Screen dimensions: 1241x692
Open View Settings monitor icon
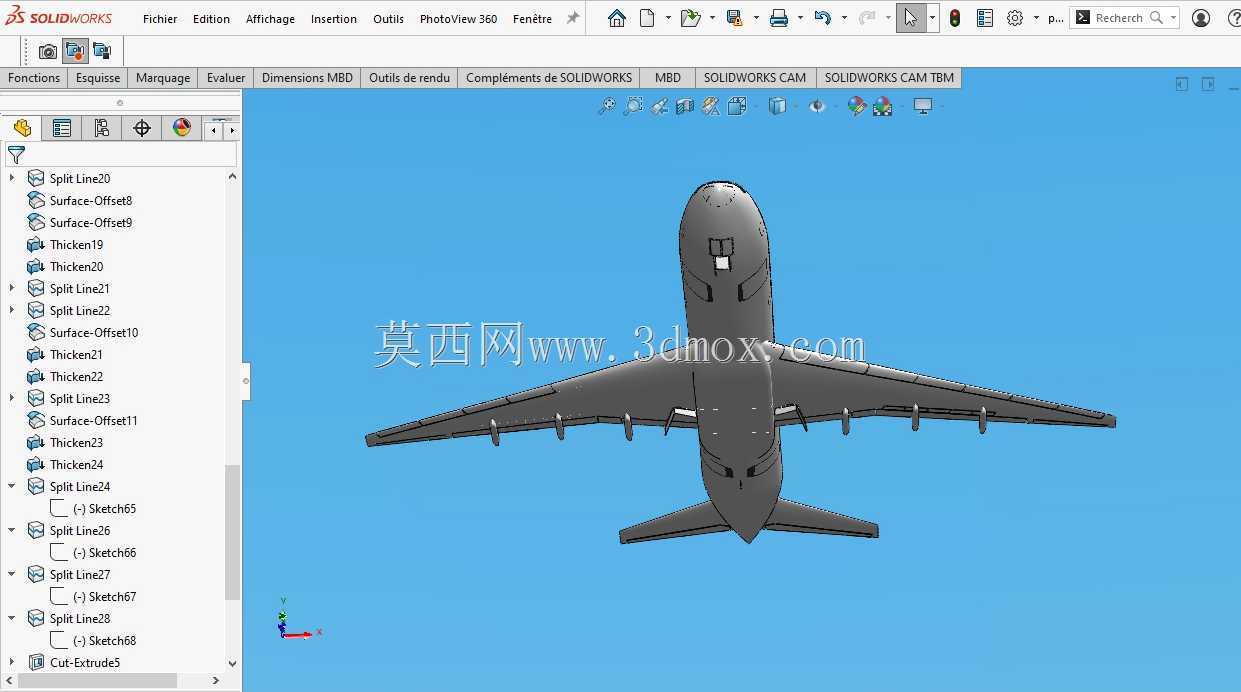(x=923, y=106)
